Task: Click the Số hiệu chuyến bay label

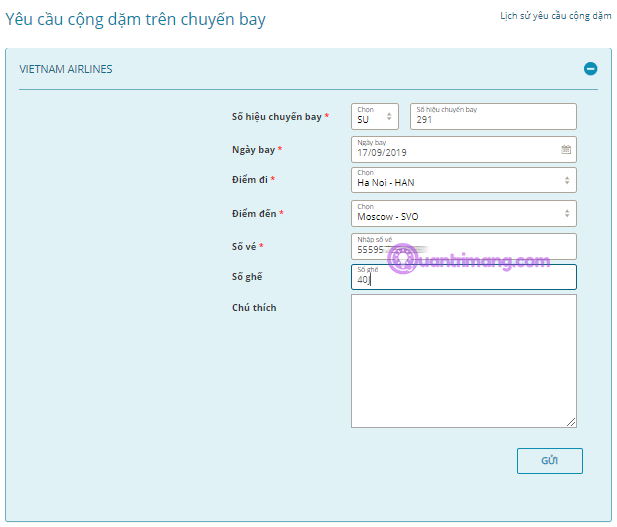Action: [x=280, y=117]
